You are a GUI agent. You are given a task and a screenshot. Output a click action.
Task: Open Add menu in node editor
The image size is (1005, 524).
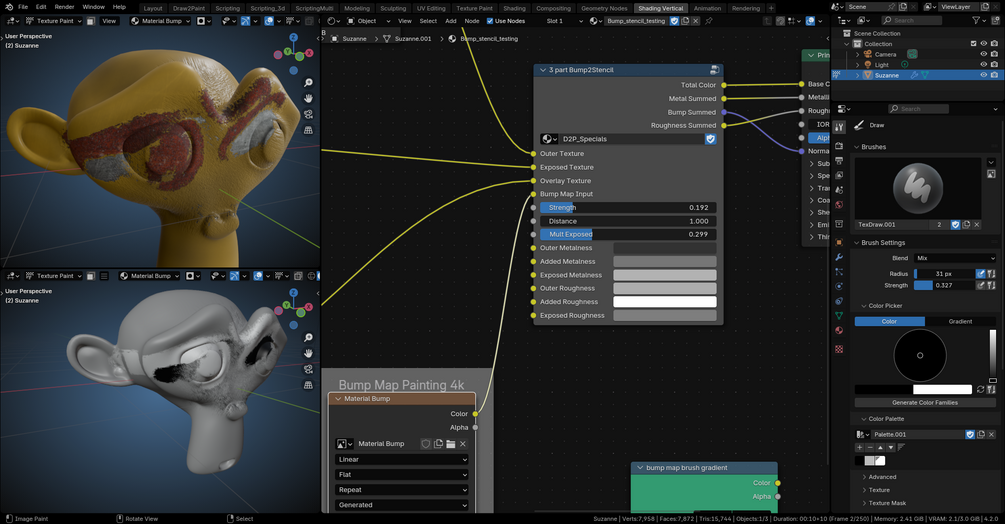[x=451, y=20]
